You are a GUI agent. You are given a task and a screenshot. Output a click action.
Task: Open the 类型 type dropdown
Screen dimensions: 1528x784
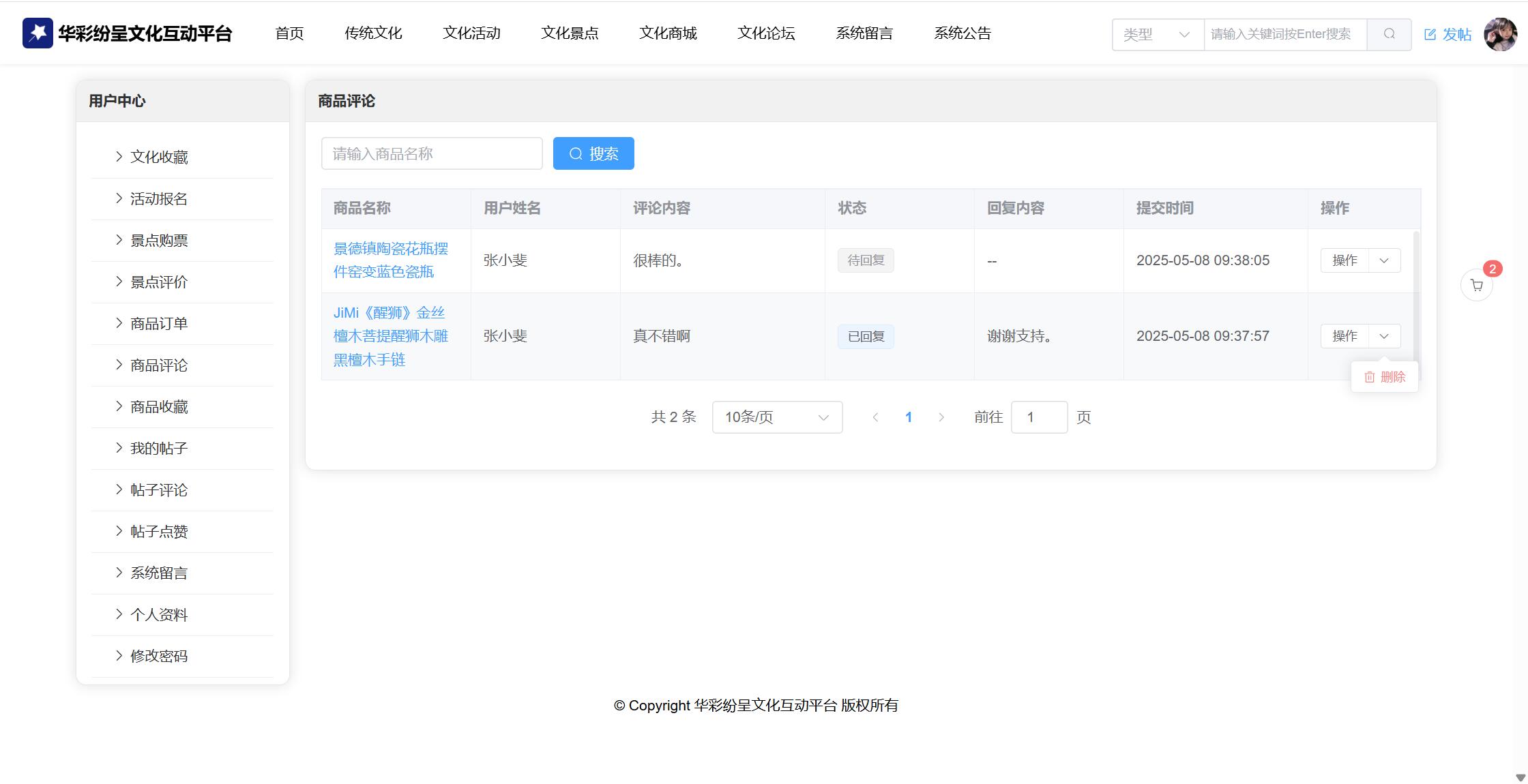coord(1157,34)
